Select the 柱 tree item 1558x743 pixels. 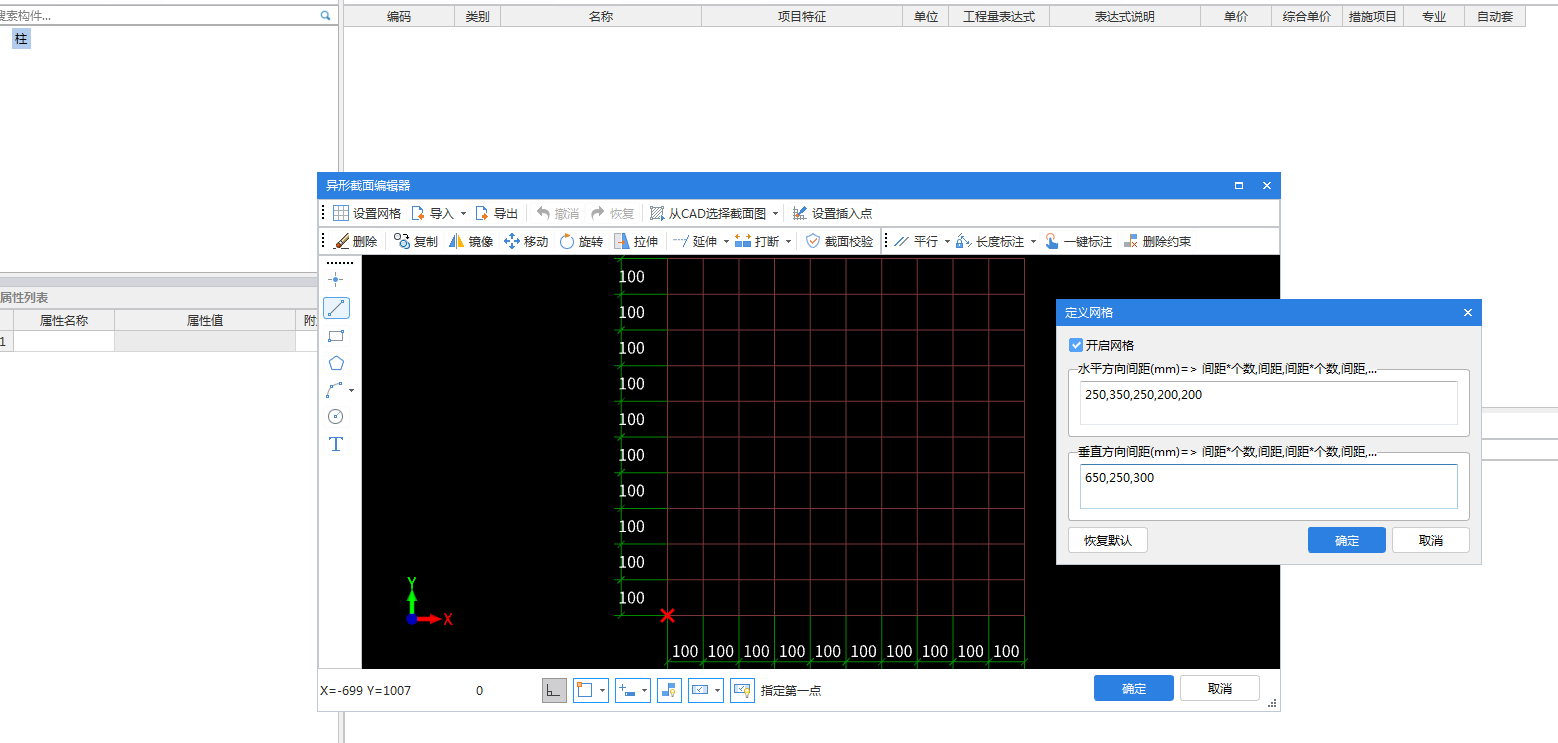point(21,39)
